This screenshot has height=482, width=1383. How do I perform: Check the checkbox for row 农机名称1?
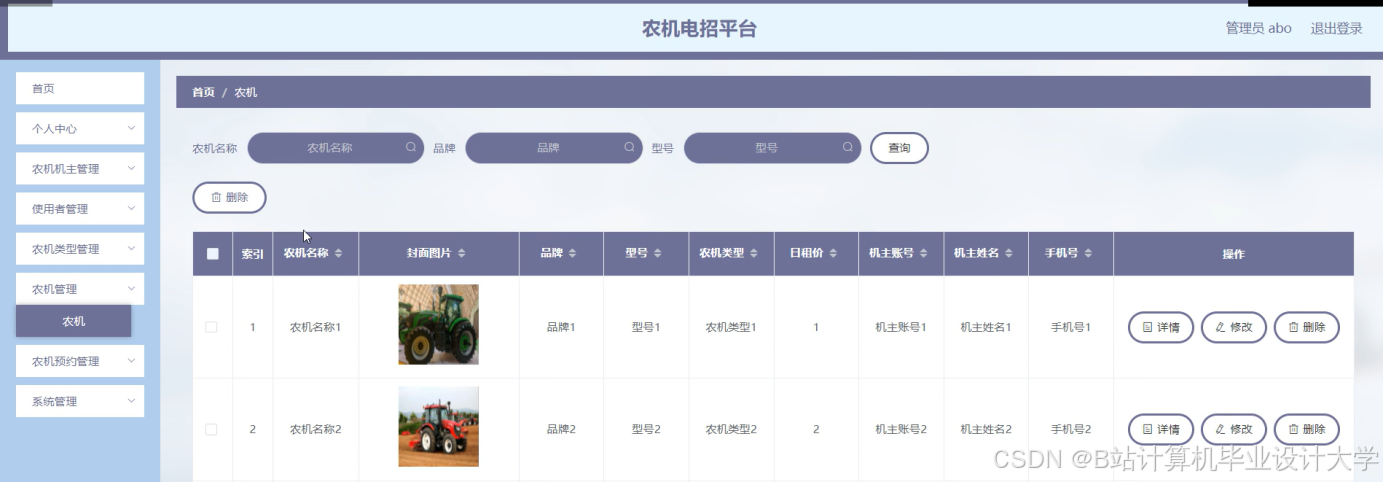(211, 327)
